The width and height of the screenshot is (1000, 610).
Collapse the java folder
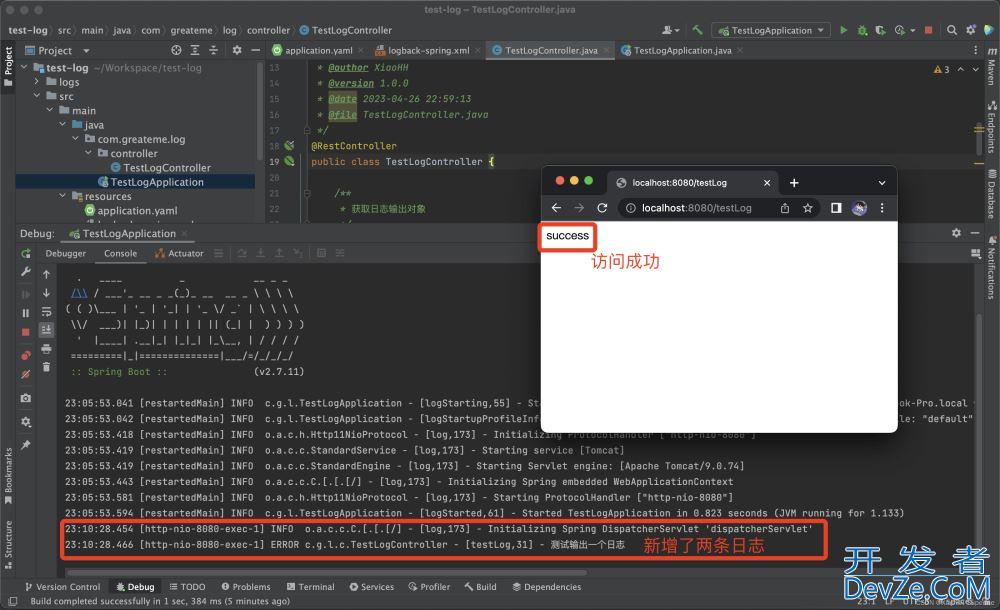click(62, 124)
